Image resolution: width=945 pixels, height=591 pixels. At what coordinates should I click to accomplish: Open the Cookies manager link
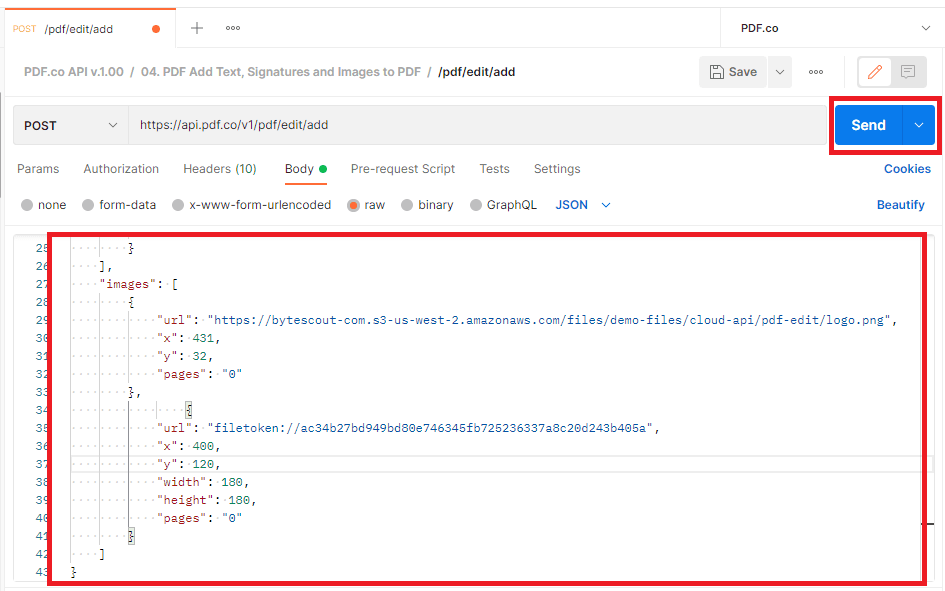coord(906,168)
